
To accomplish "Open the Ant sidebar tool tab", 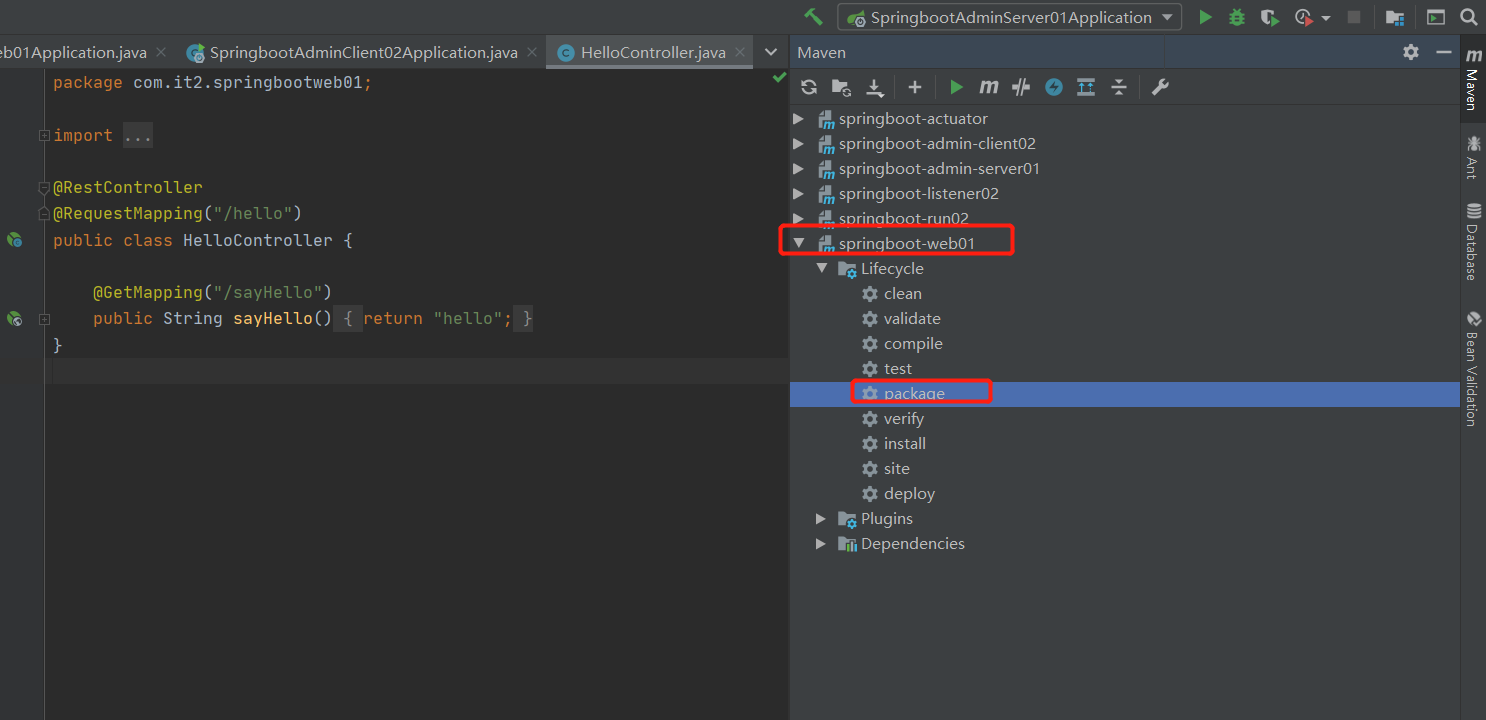I will point(1472,156).
